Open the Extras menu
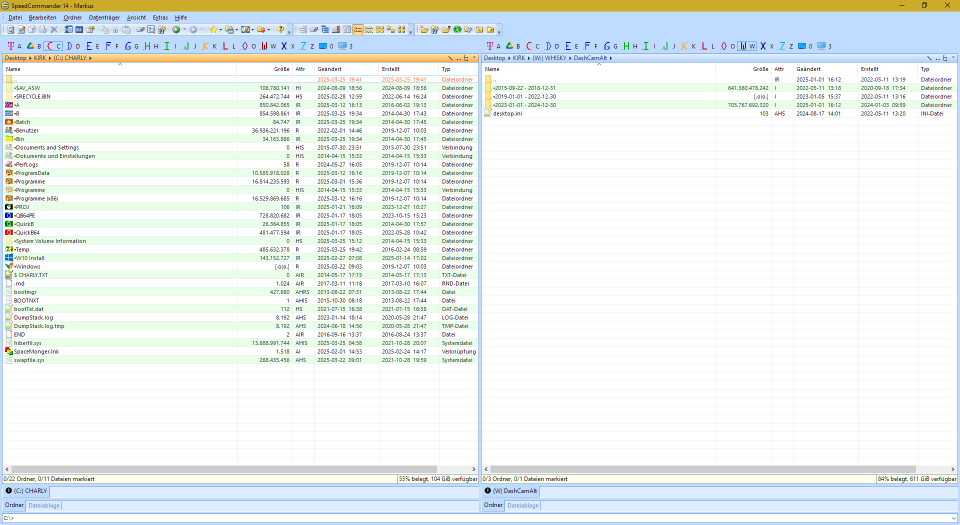Screen dimensions: 960x525 click(160, 18)
